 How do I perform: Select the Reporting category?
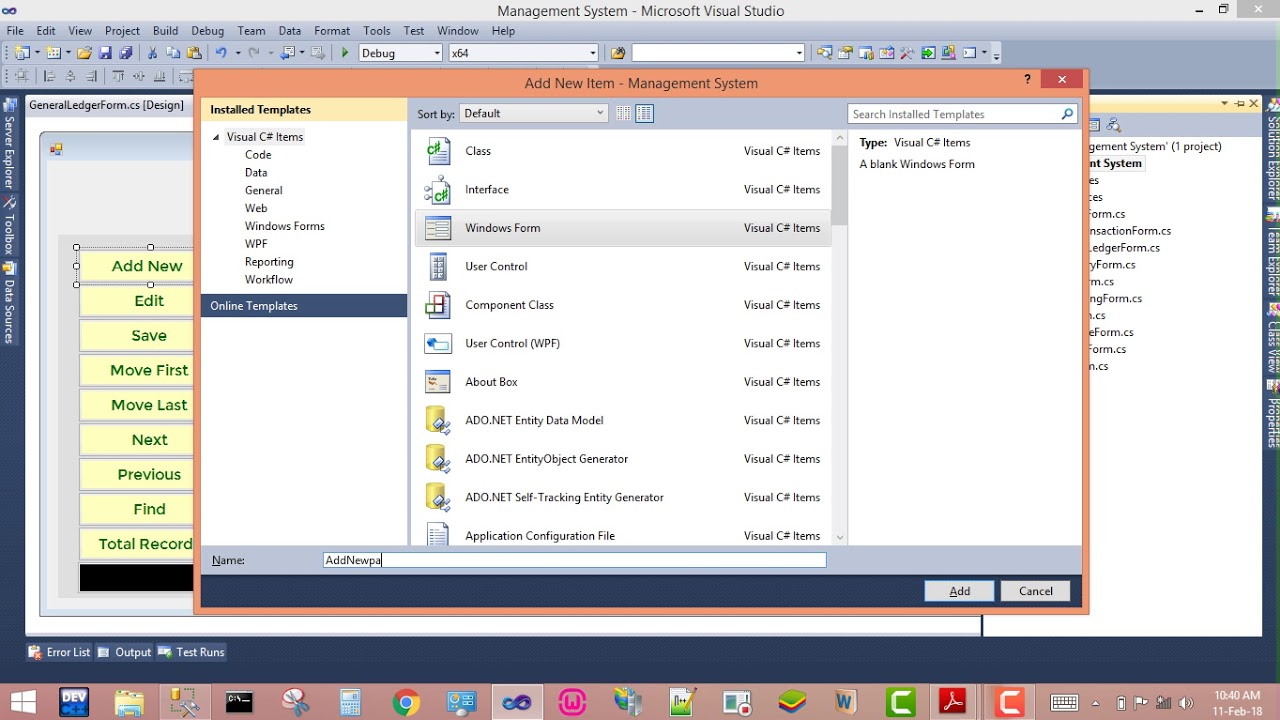click(x=269, y=262)
